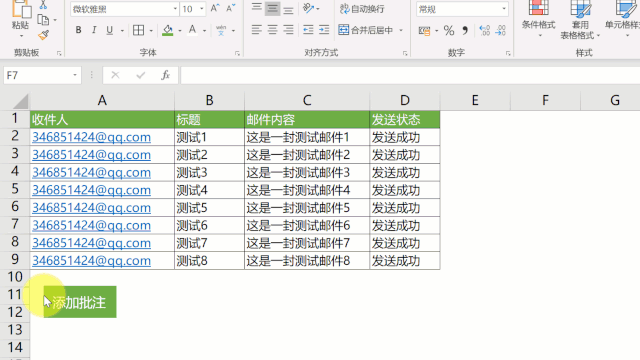The image size is (640, 360).
Task: Center text horizontally
Action: tap(272, 30)
